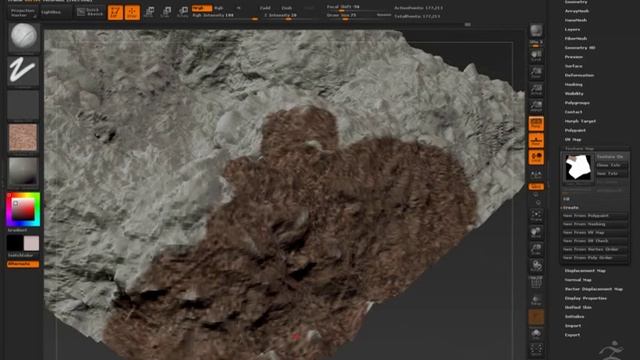The width and height of the screenshot is (640, 360).
Task: Click the L.Sym icon
Action: (536, 174)
